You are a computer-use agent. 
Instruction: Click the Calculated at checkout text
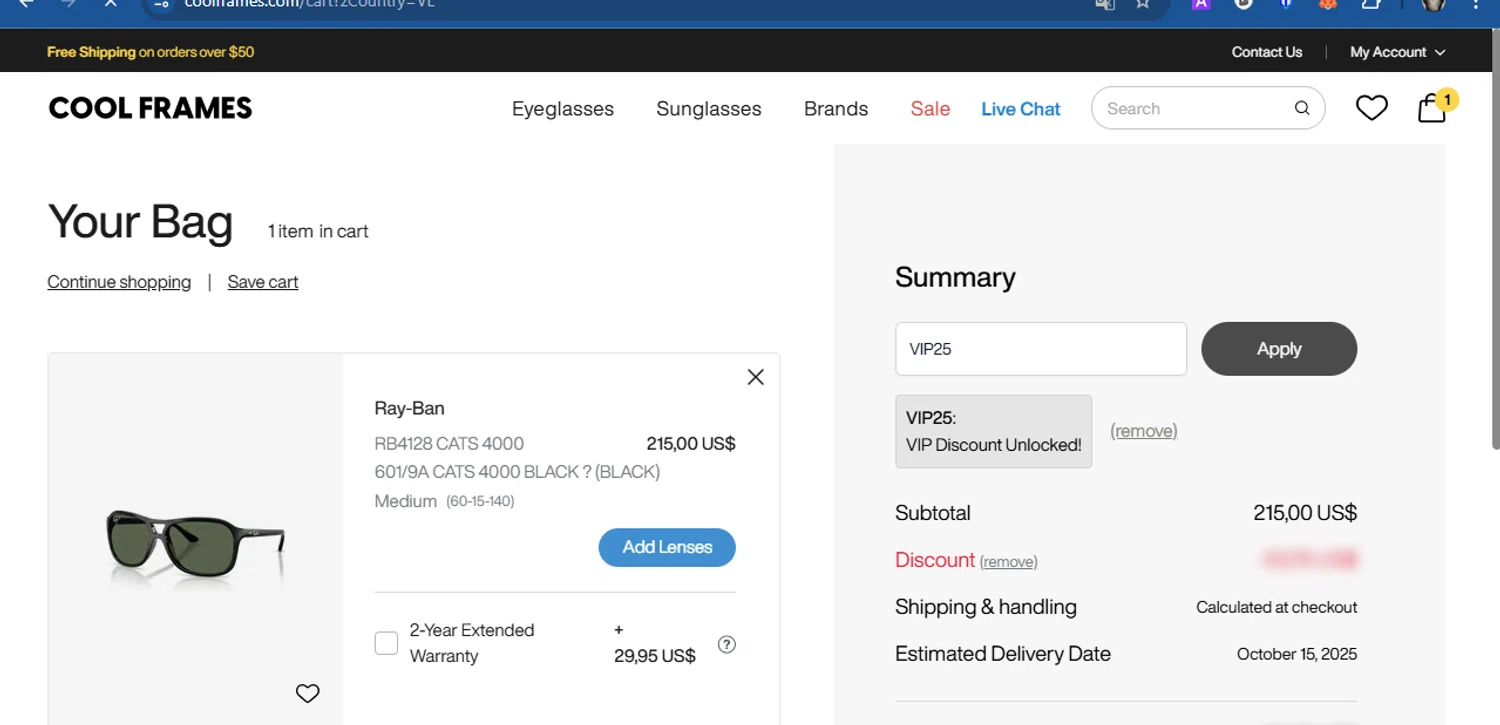pyautogui.click(x=1277, y=607)
